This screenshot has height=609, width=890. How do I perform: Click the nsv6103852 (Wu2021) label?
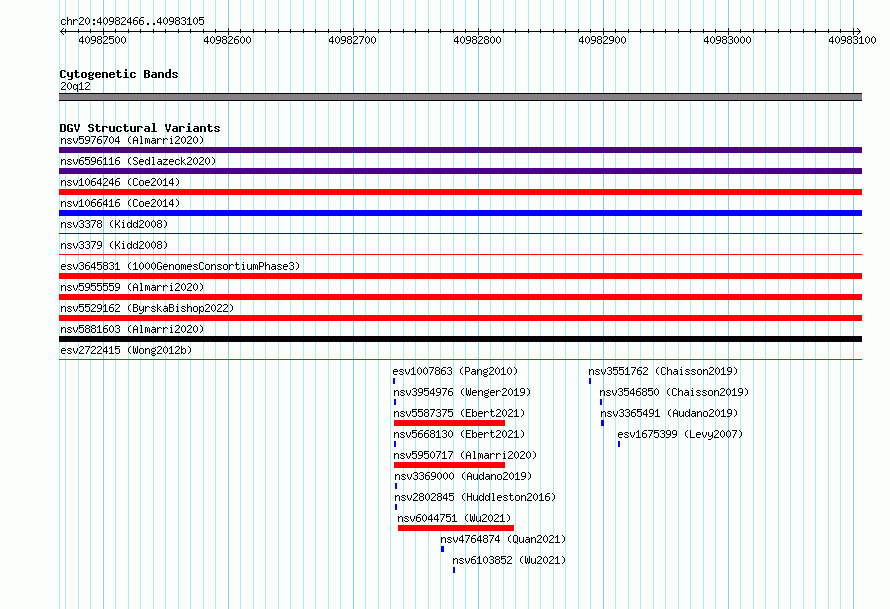[x=509, y=560]
